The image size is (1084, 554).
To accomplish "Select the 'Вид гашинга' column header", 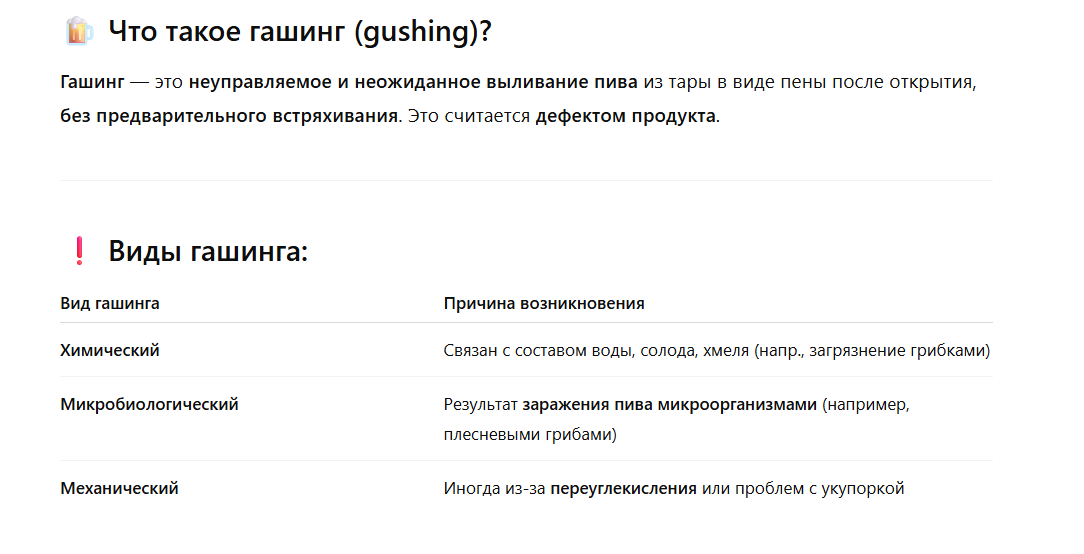I will point(110,304).
